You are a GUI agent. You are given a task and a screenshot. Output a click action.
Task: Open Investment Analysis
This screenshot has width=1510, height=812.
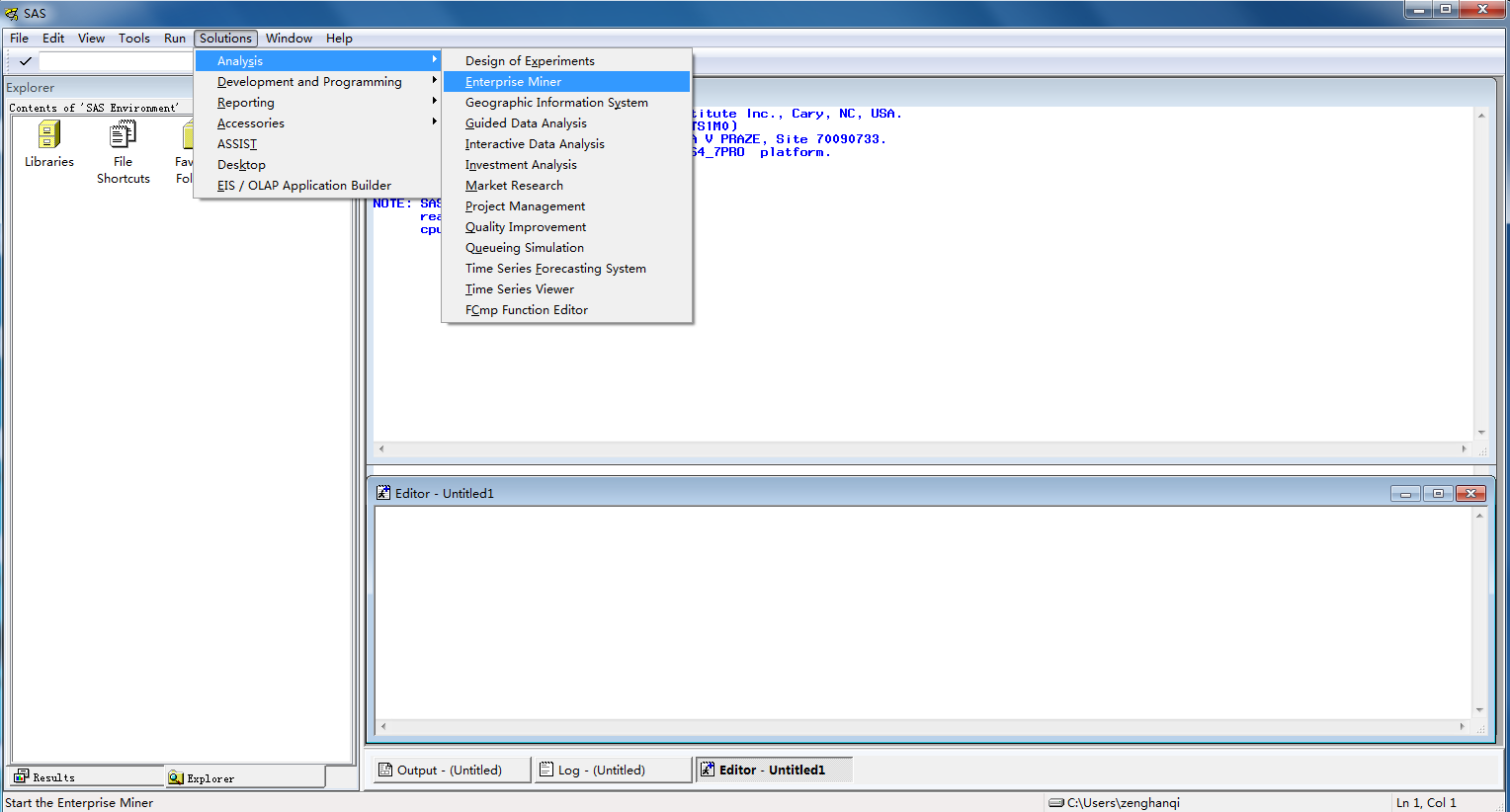coord(567,165)
